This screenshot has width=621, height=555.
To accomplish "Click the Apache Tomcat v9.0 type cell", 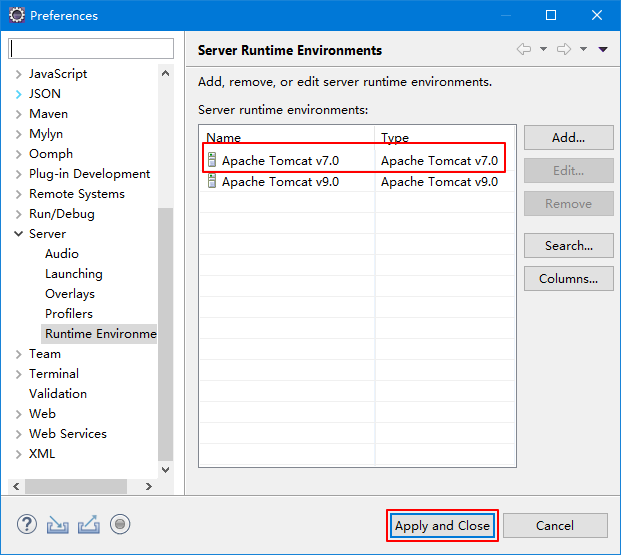I will coord(439,181).
